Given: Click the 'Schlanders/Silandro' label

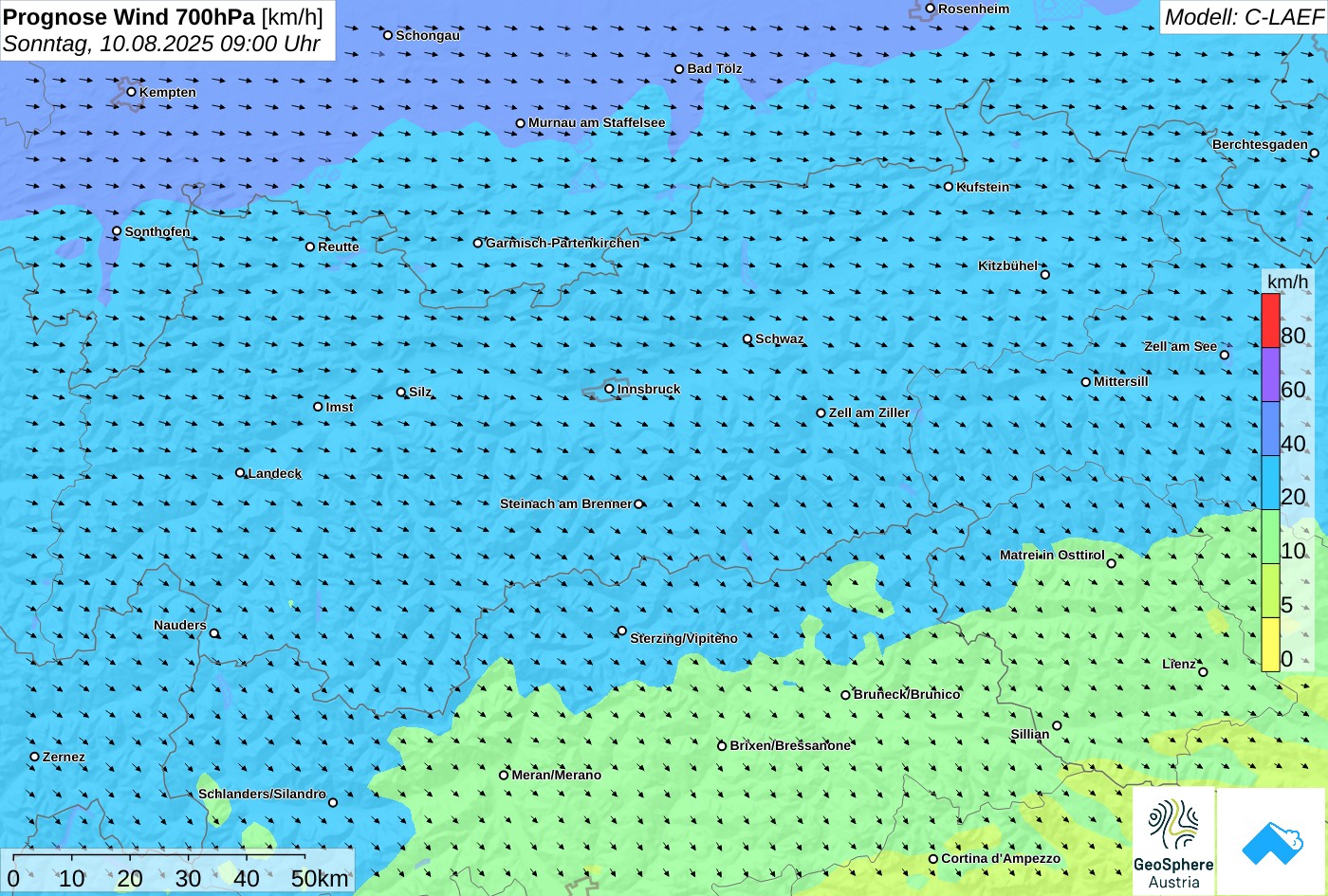Looking at the screenshot, I should (x=262, y=794).
